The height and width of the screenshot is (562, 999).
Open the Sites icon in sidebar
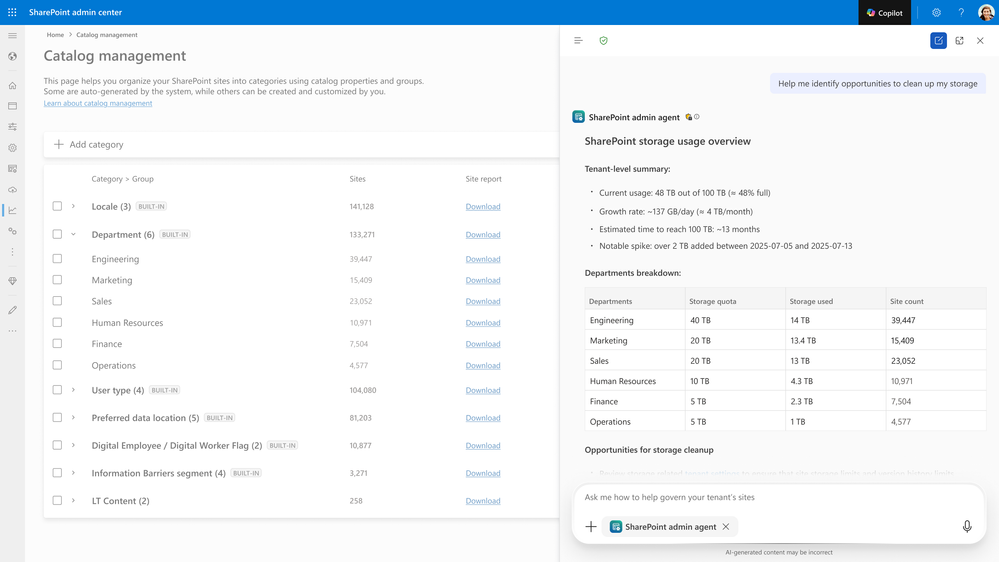[x=12, y=106]
